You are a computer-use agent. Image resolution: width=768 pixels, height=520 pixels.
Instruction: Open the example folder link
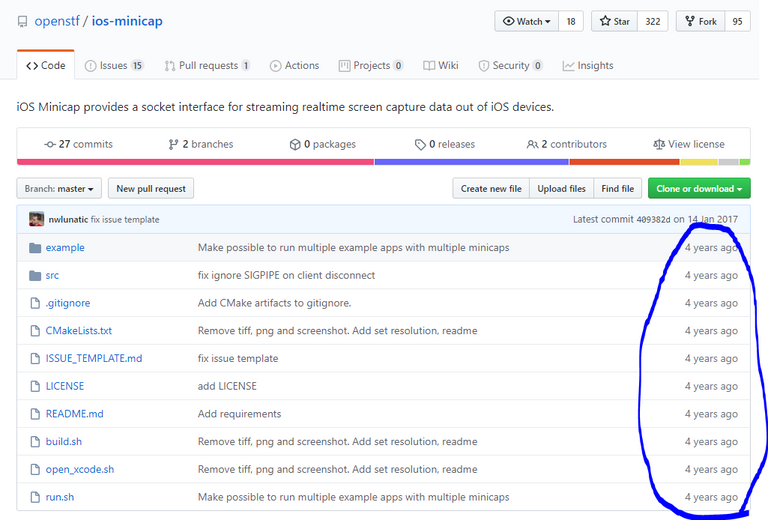[x=65, y=248]
